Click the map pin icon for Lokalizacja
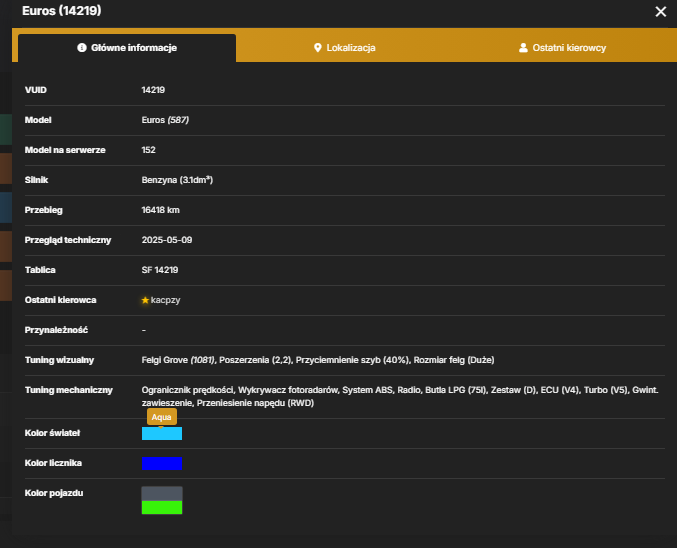Image resolution: width=677 pixels, height=548 pixels. coord(317,48)
